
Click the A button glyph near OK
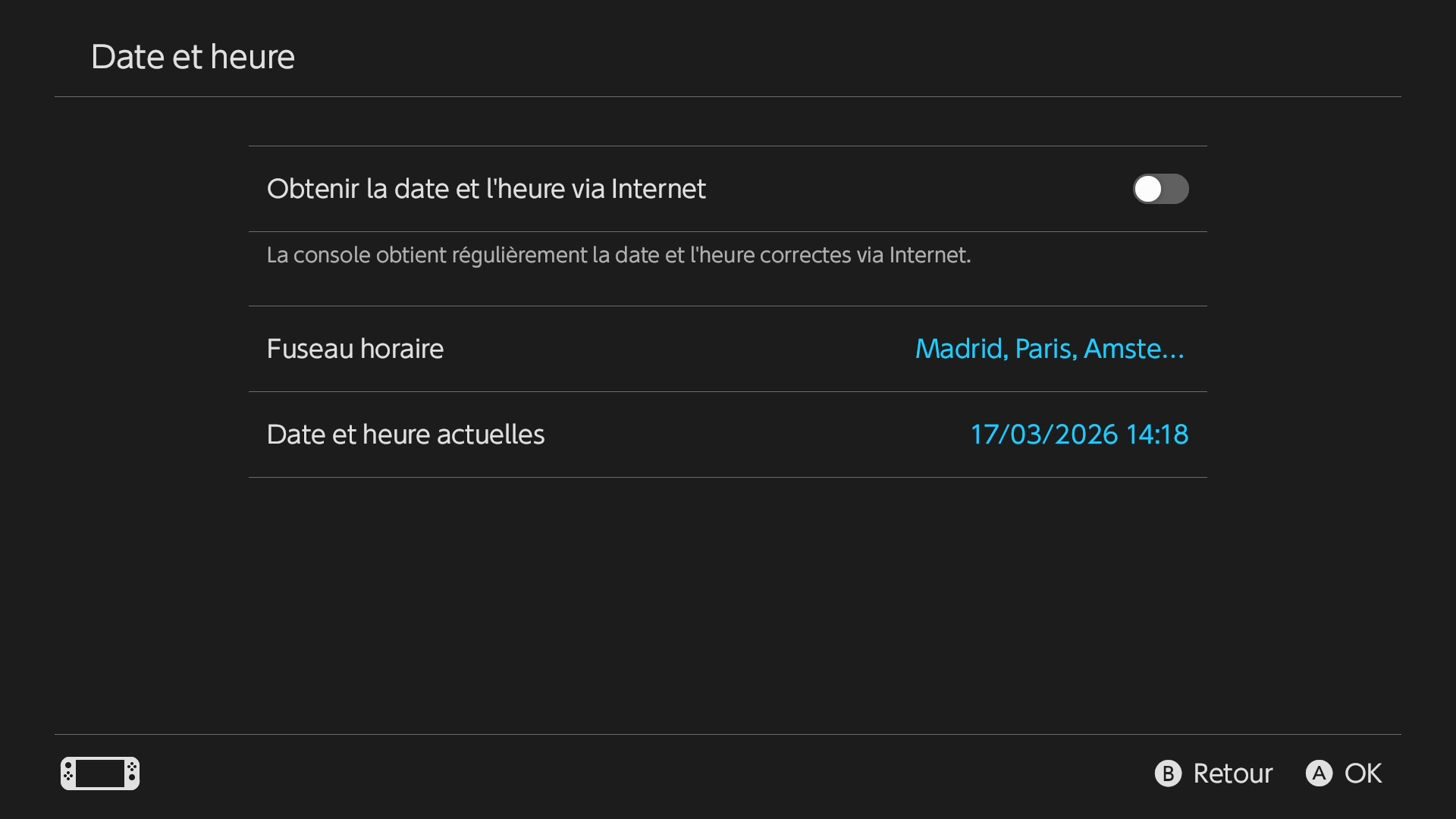pyautogui.click(x=1319, y=773)
